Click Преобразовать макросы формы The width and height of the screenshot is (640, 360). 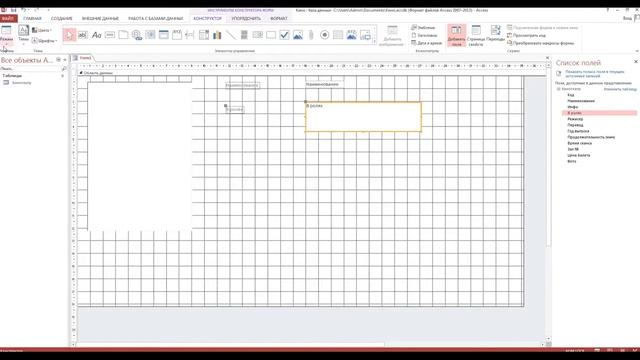(540, 43)
